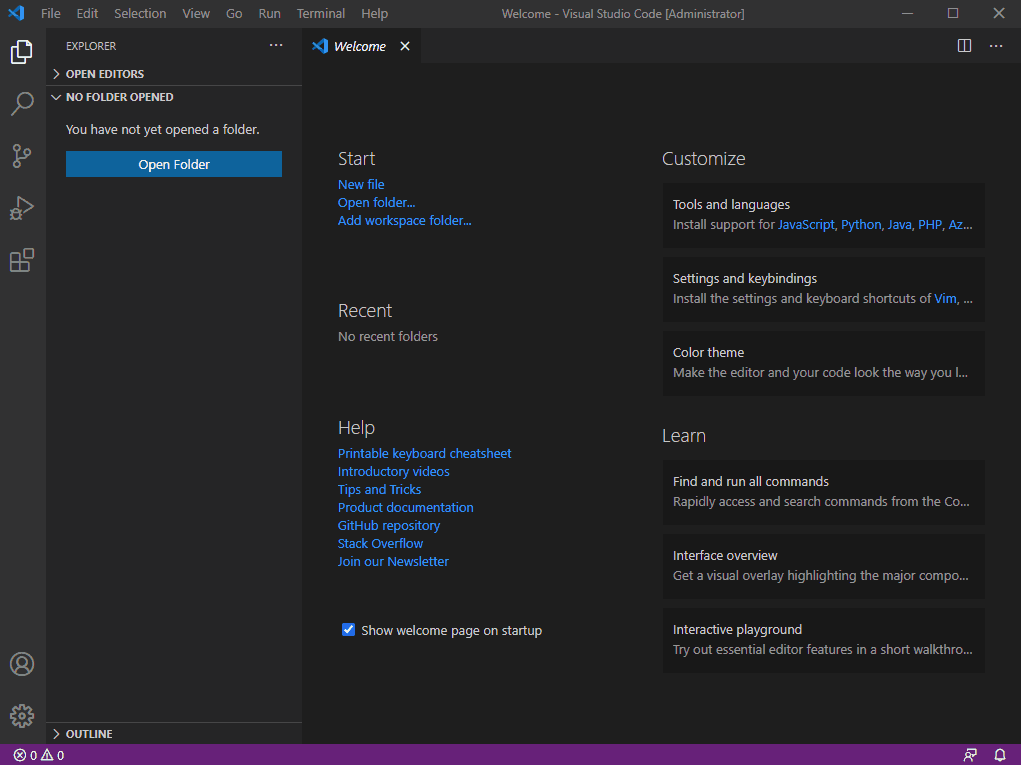This screenshot has height=765, width=1021.
Task: Open Stack Overflow link
Action: click(x=380, y=544)
